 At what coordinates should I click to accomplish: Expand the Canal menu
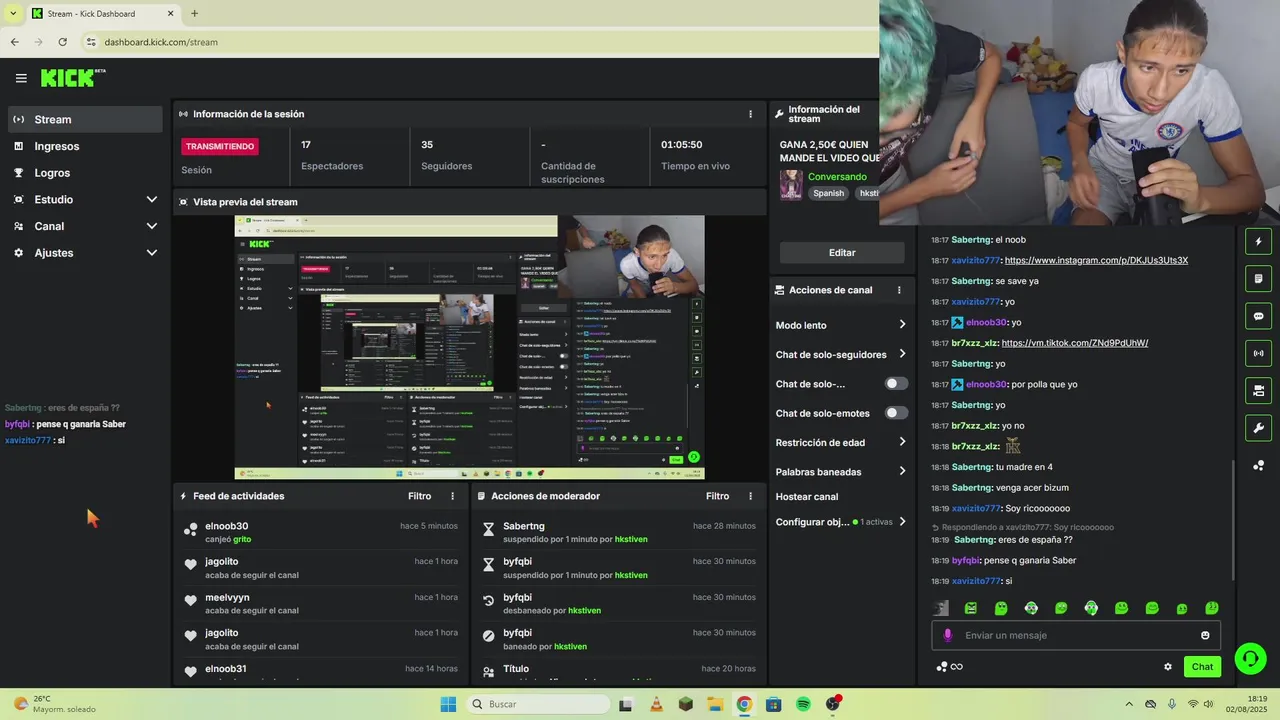tap(85, 226)
